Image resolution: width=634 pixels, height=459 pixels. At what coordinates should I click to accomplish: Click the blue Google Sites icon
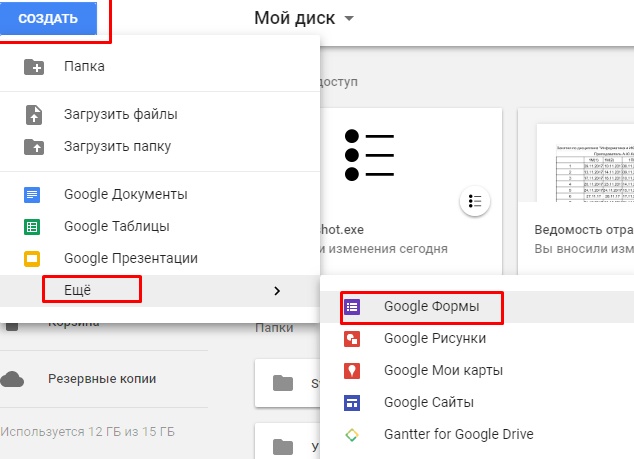click(352, 403)
